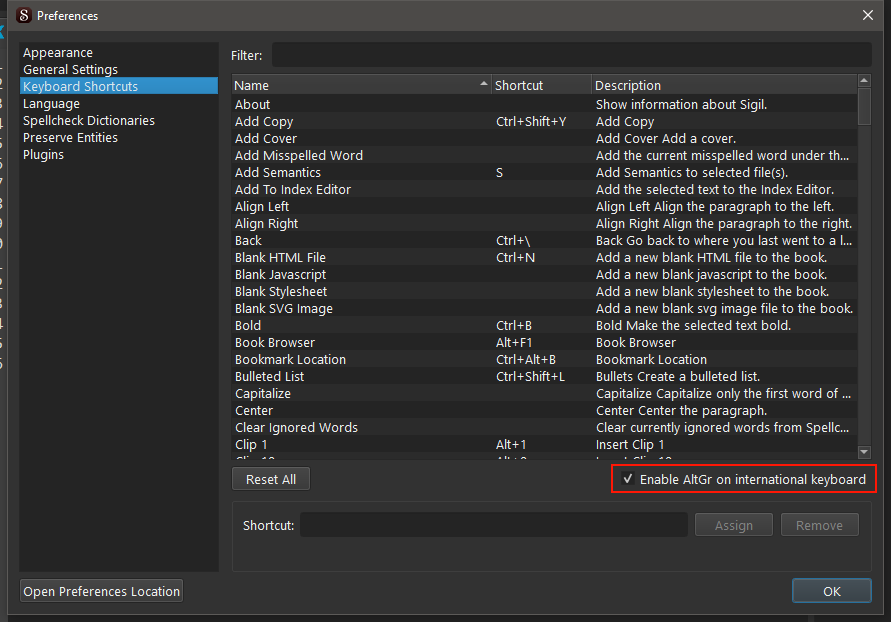The width and height of the screenshot is (891, 622).
Task: Click the scrollbar up arrow in shortcuts list
Action: 864,81
